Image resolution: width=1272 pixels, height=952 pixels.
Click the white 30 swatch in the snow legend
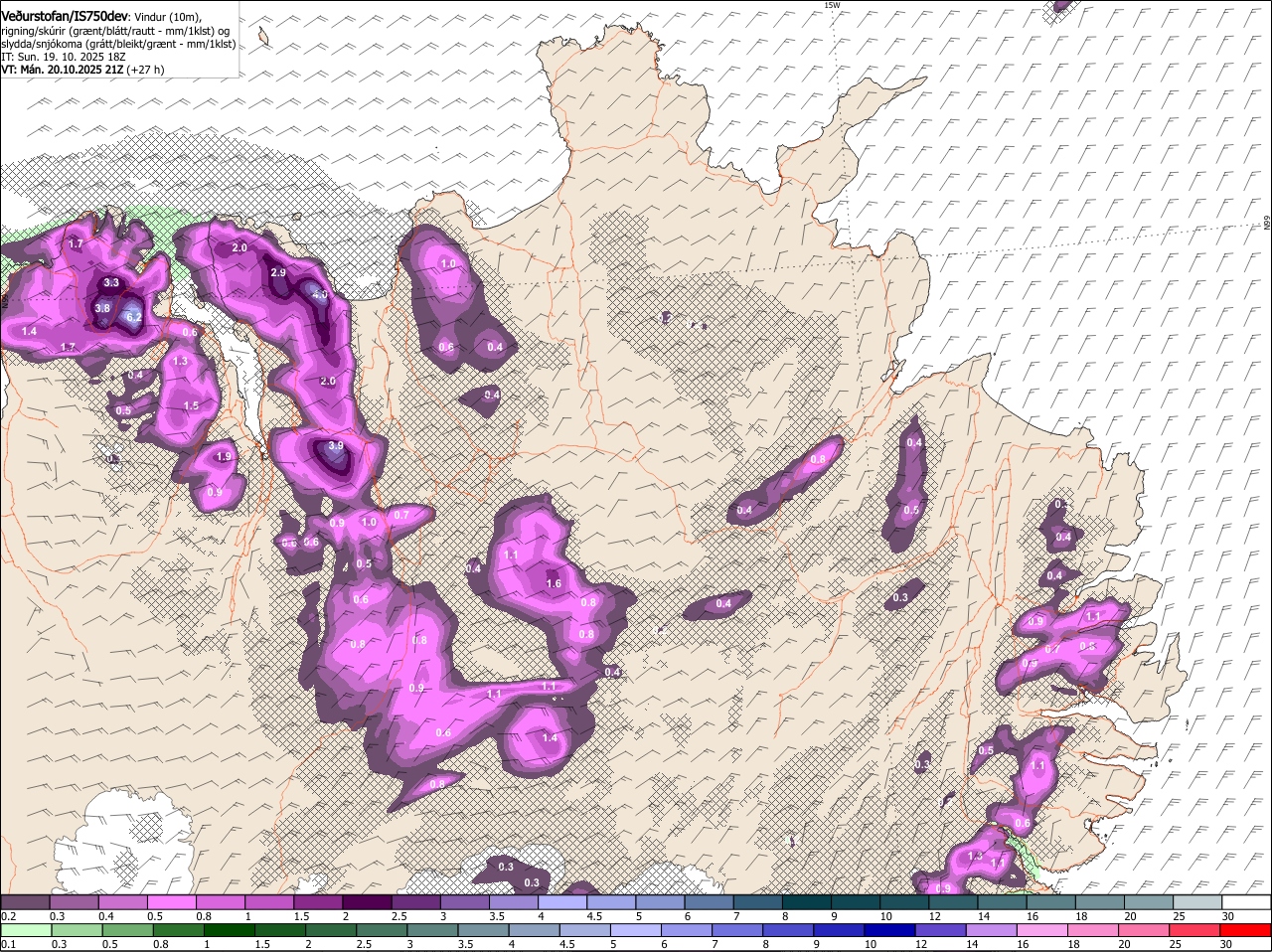pos(1247,902)
